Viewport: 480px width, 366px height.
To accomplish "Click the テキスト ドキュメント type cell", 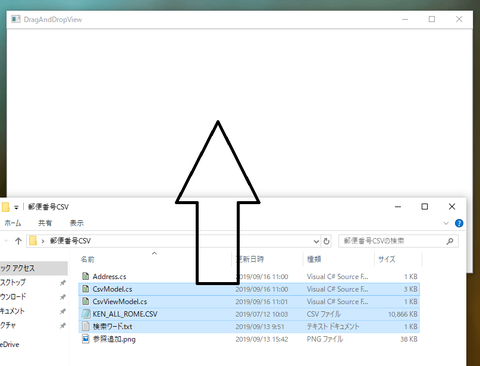I will click(x=333, y=327).
